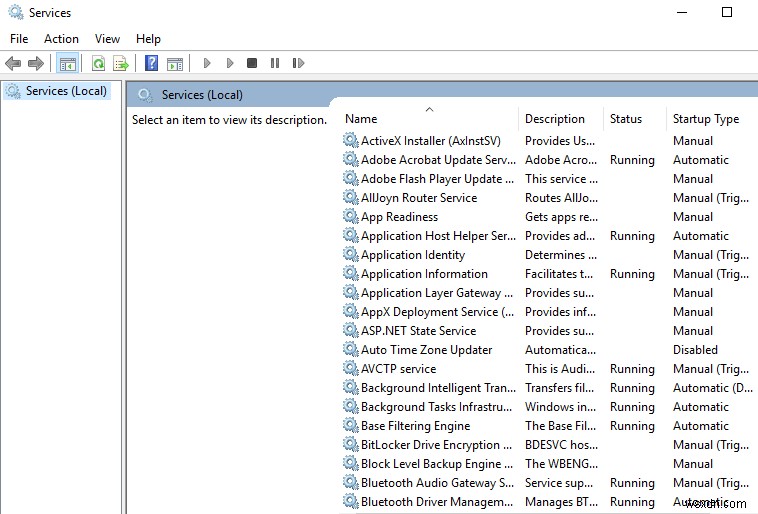Click the Restart Service icon
The width and height of the screenshot is (758, 514).
pos(298,63)
